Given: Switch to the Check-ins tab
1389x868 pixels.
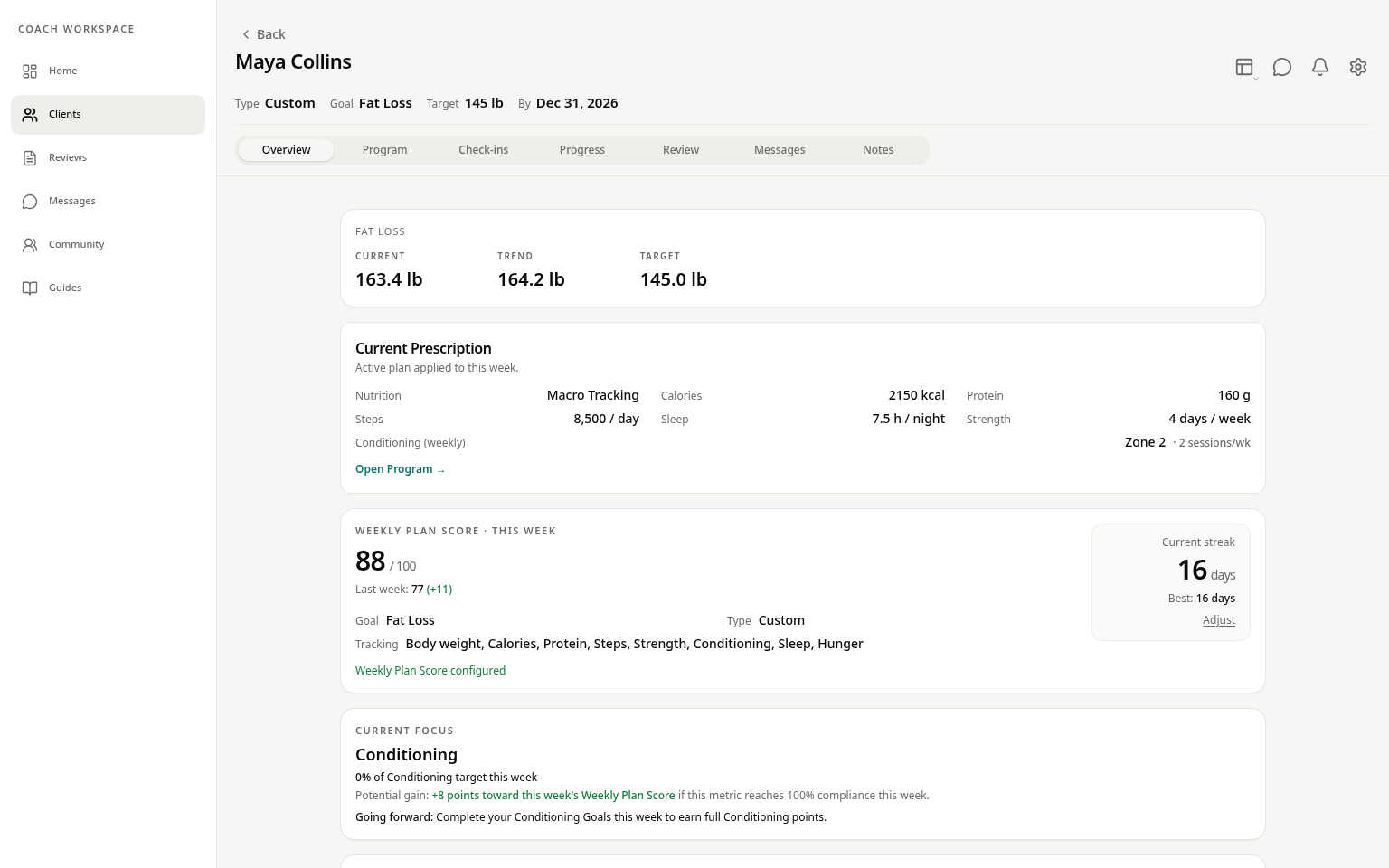Looking at the screenshot, I should coord(483,150).
